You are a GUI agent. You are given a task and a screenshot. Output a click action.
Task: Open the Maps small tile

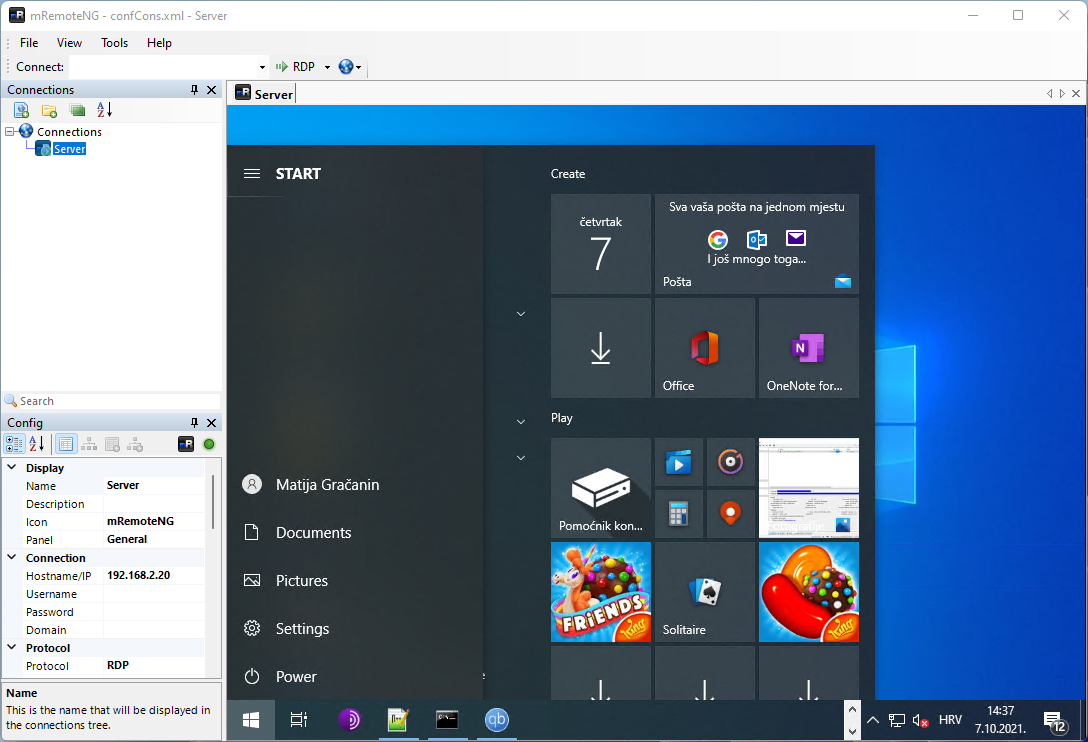731,514
